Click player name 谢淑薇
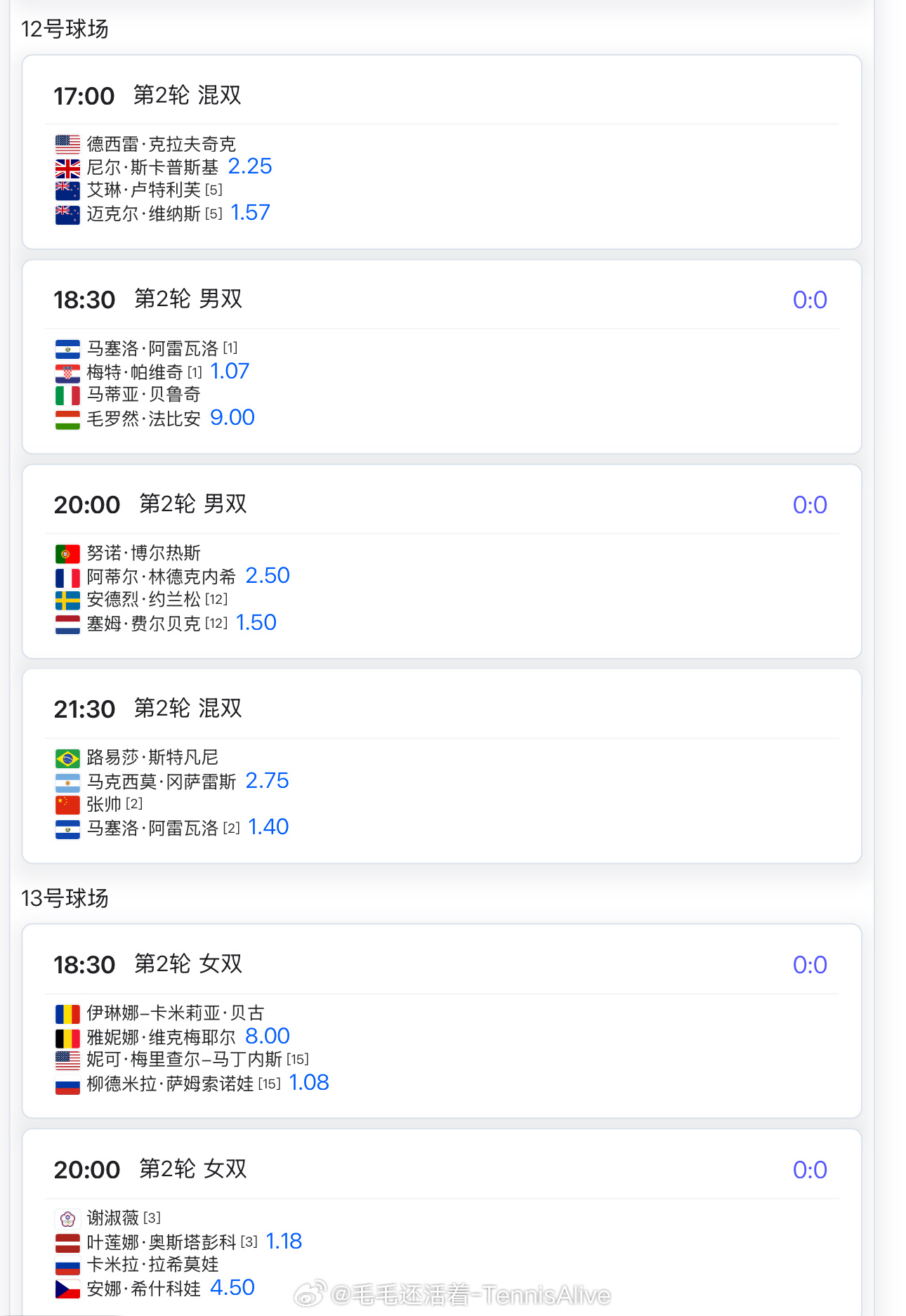Screen dimensions: 906x1316 (113, 1218)
